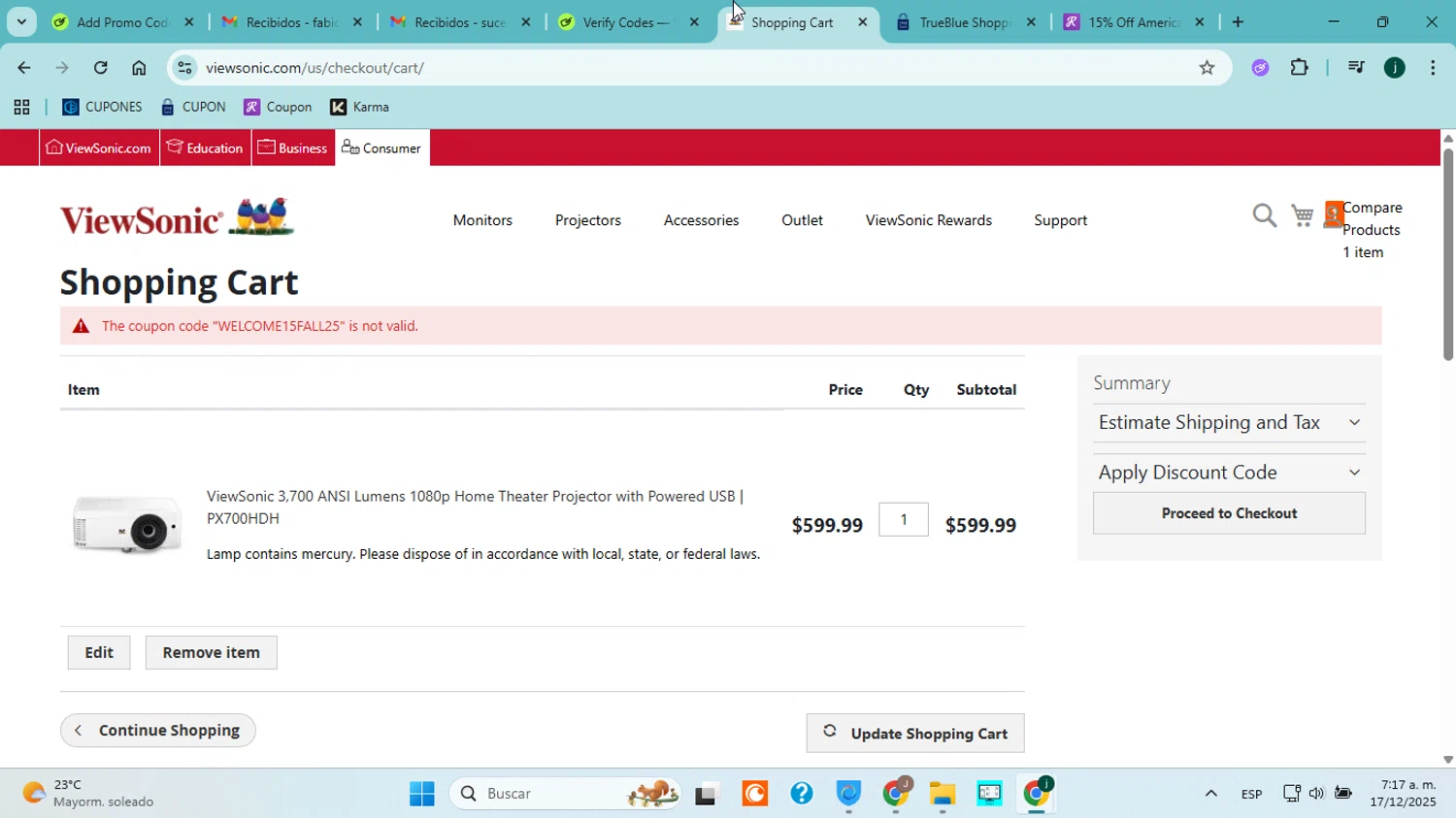Screen dimensions: 1456x818
Task: Open the clock and date panel
Action: [x=1403, y=794]
